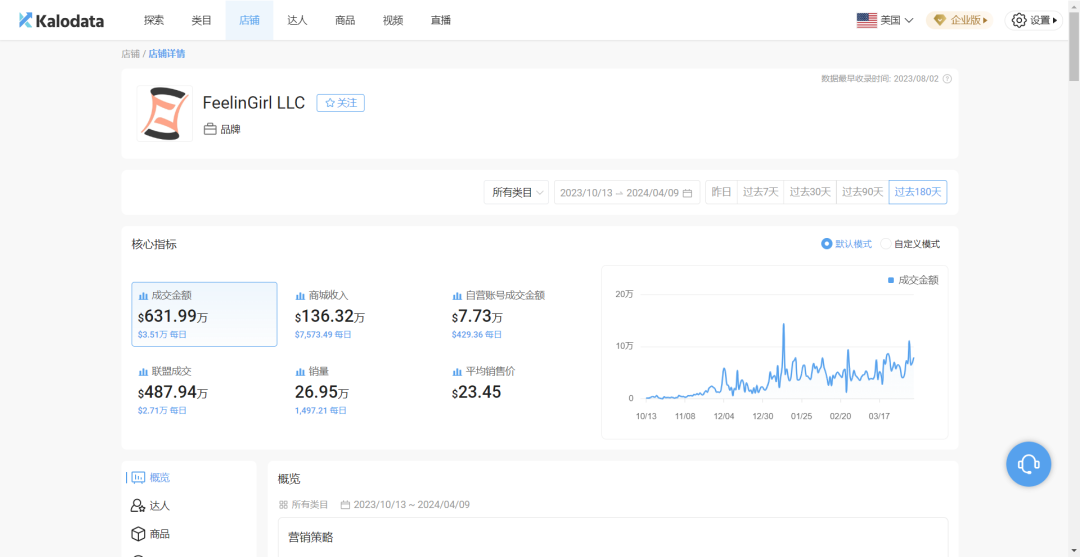Viewport: 1080px width, 557px height.
Task: Click the 店铺 breadcrumb link
Action: [x=130, y=54]
